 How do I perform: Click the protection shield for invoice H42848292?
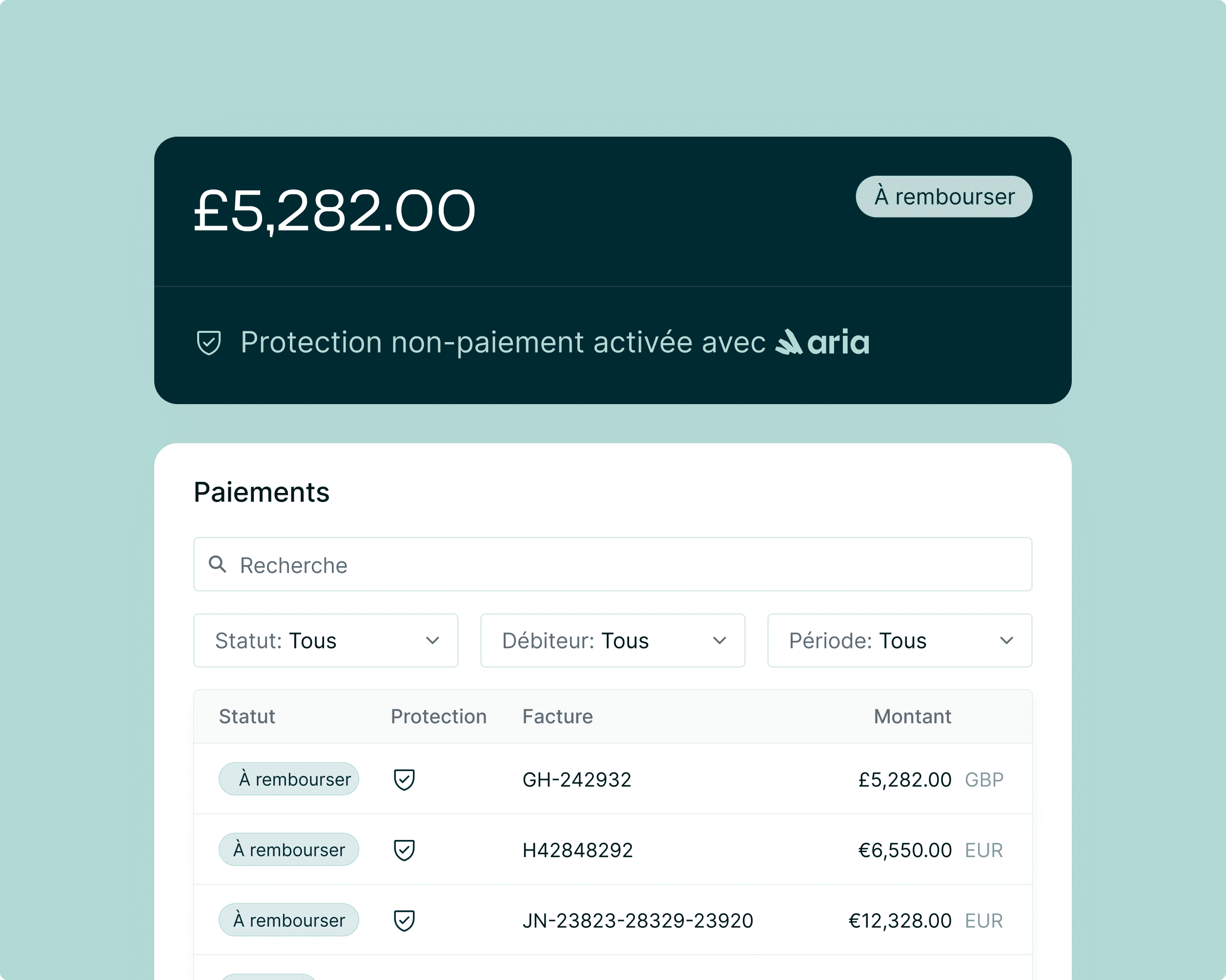[404, 850]
